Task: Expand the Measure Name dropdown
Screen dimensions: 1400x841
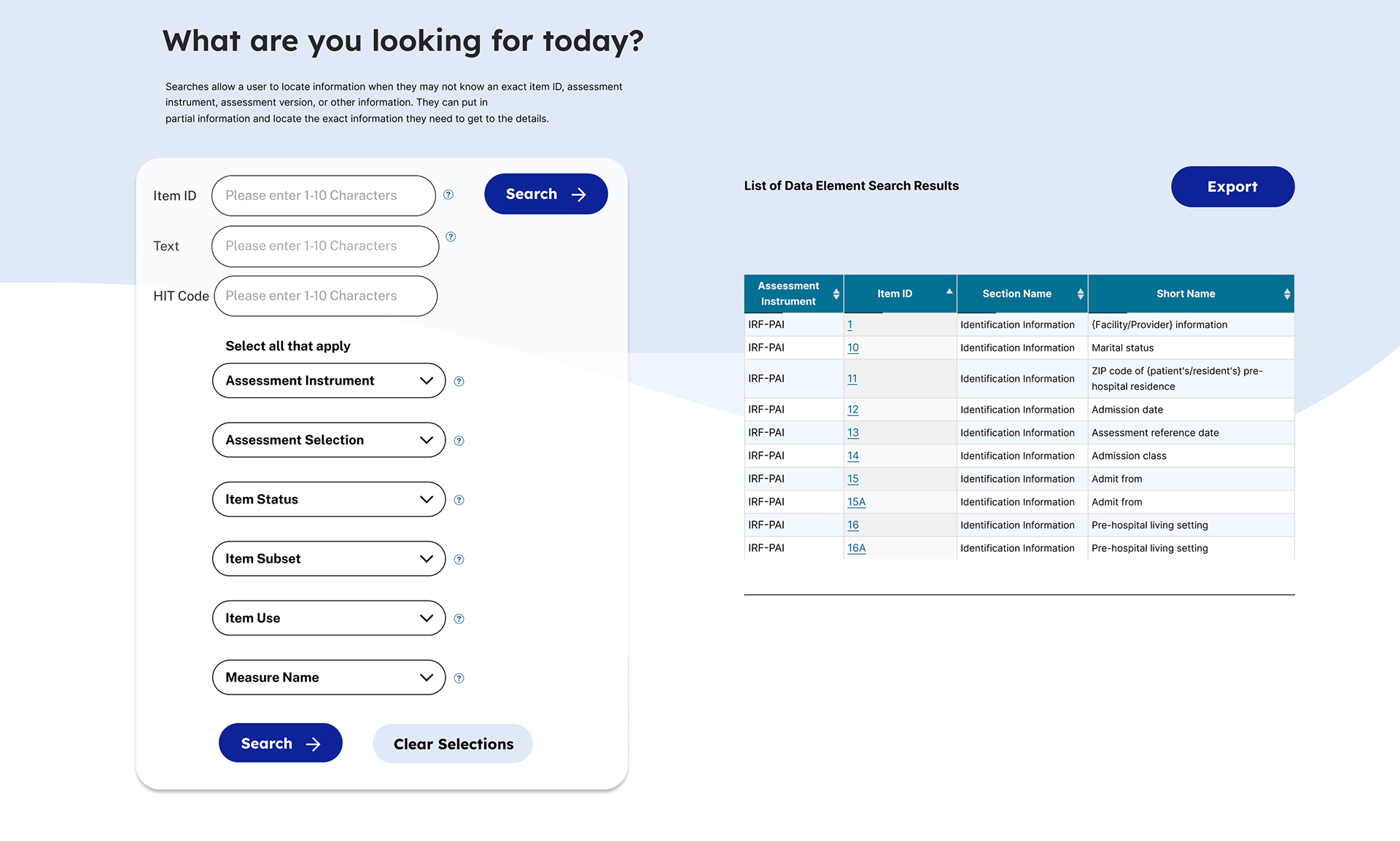Action: click(329, 677)
